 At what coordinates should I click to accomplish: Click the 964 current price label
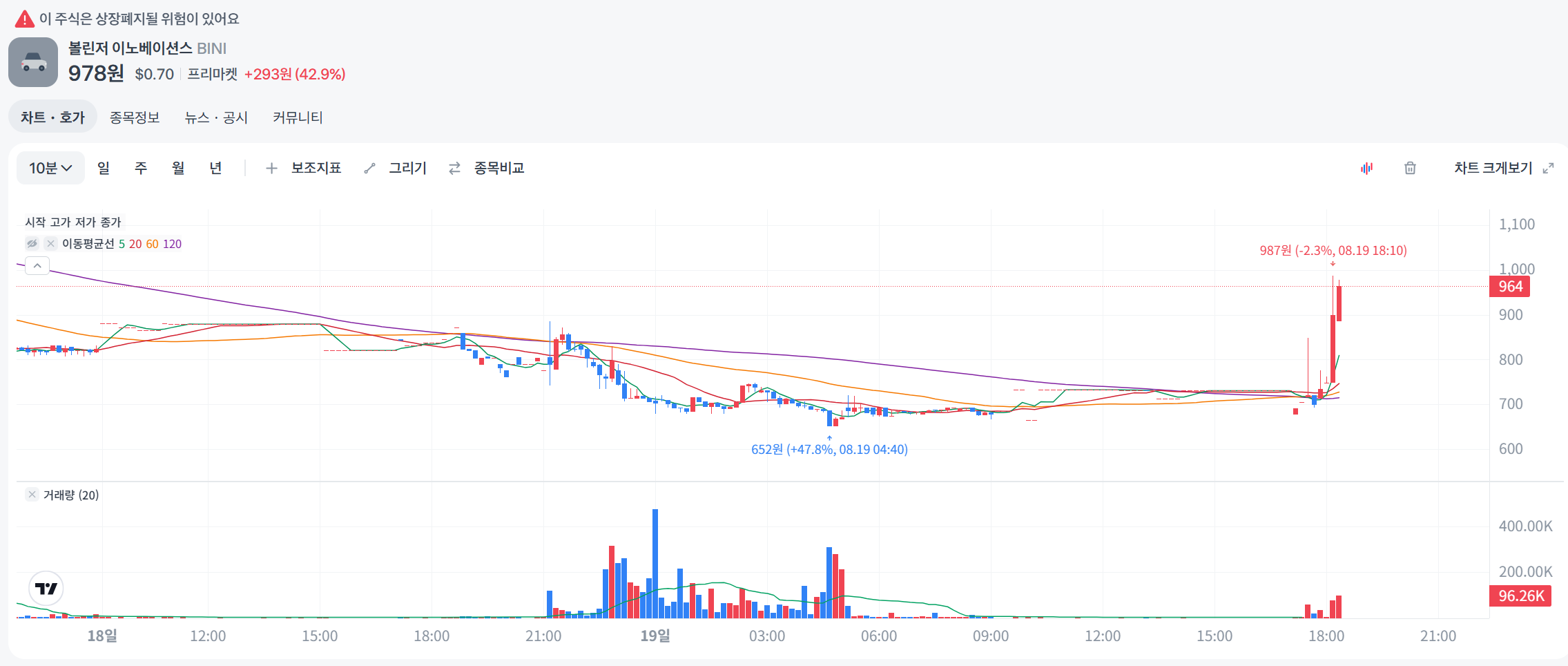point(1510,287)
